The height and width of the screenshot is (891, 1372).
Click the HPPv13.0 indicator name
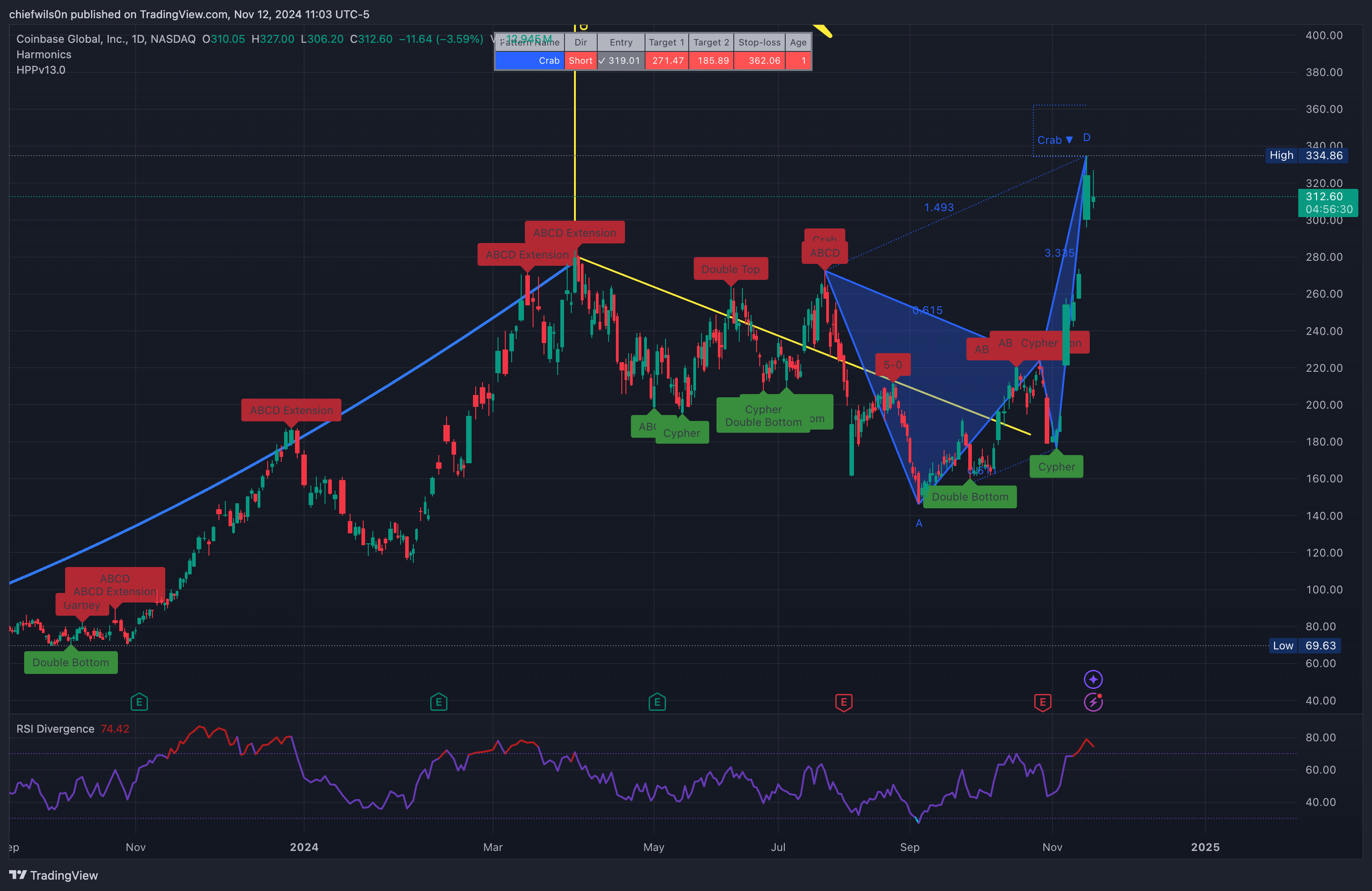click(x=41, y=70)
